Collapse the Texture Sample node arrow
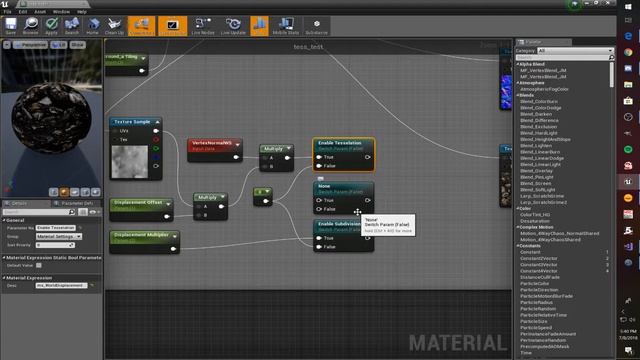640x360 pixels. click(x=157, y=122)
